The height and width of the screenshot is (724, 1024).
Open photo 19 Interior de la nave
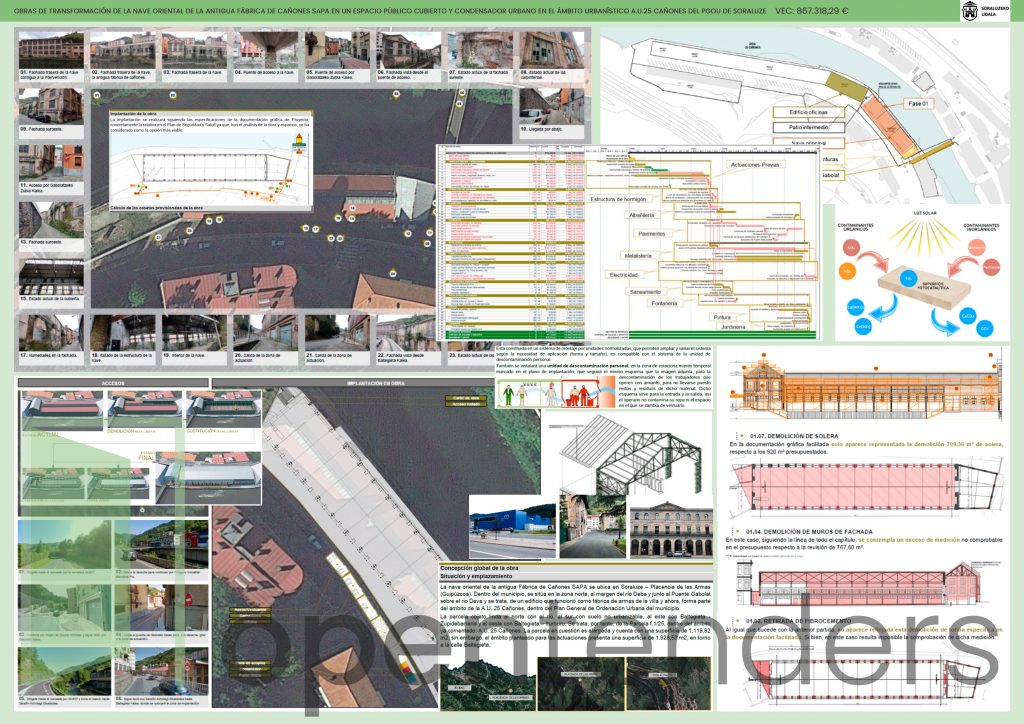tap(194, 333)
